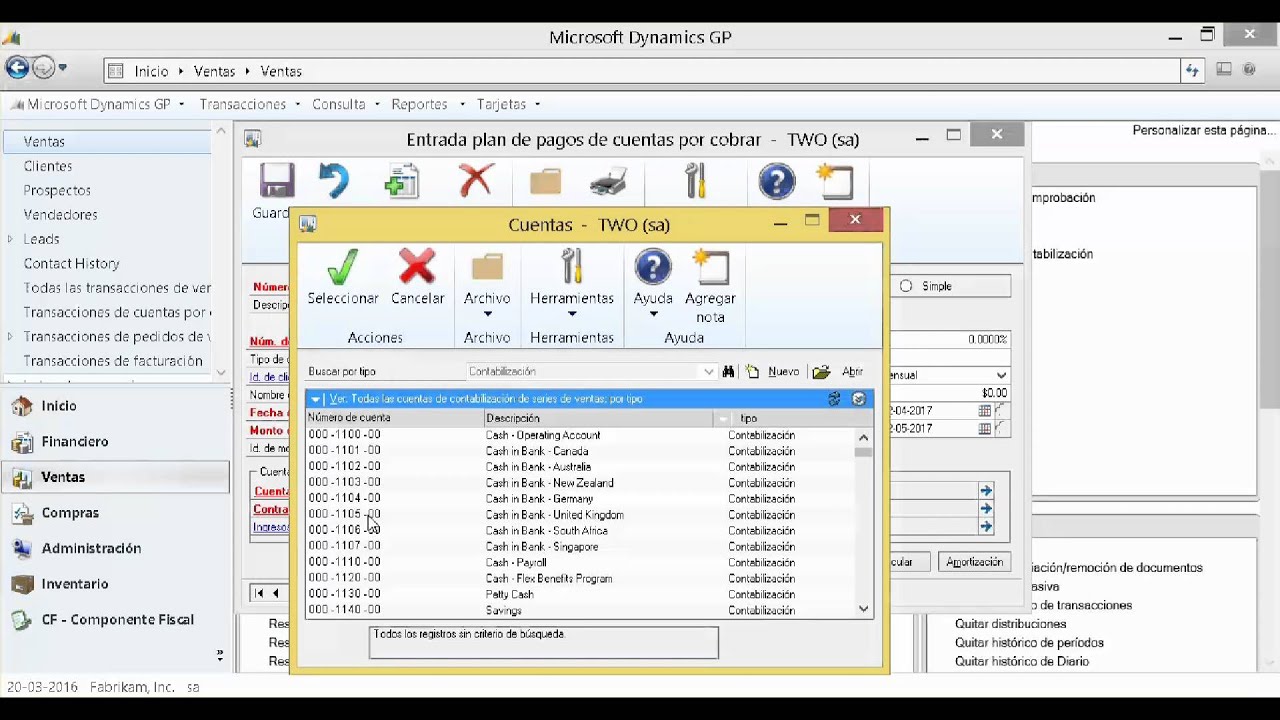
Task: Click the expand chevron icon in Ver bar
Action: click(859, 399)
